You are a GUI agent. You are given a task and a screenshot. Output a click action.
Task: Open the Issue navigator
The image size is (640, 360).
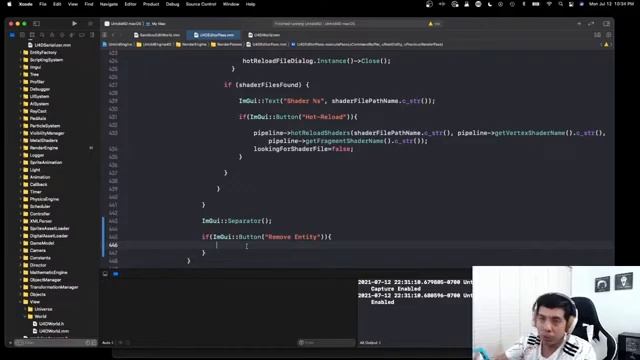(x=52, y=35)
